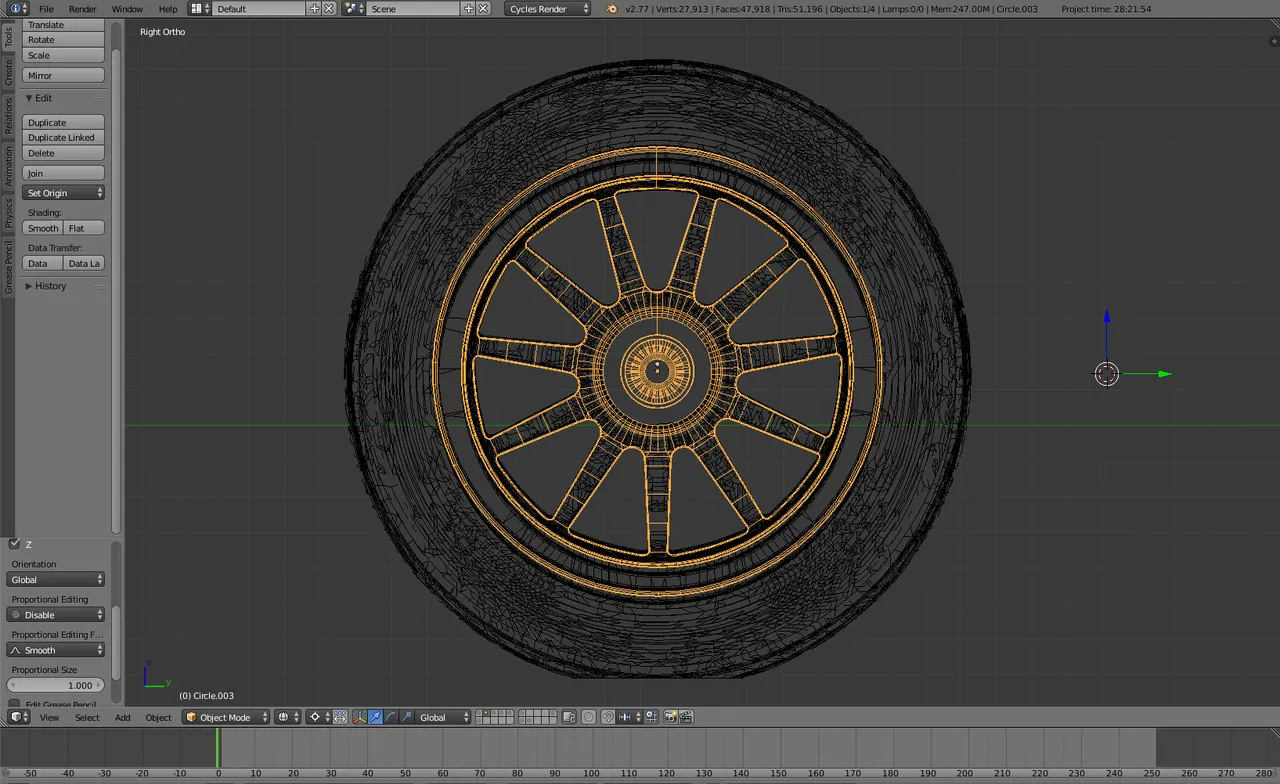1280x784 pixels.
Task: Open proportional editing circle icon in header
Action: 589,717
